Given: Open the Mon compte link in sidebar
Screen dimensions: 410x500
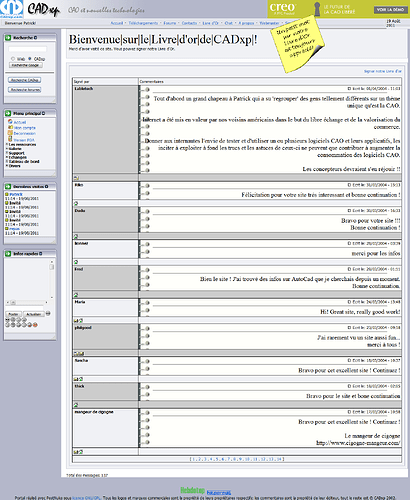Looking at the screenshot, I should click(25, 128).
